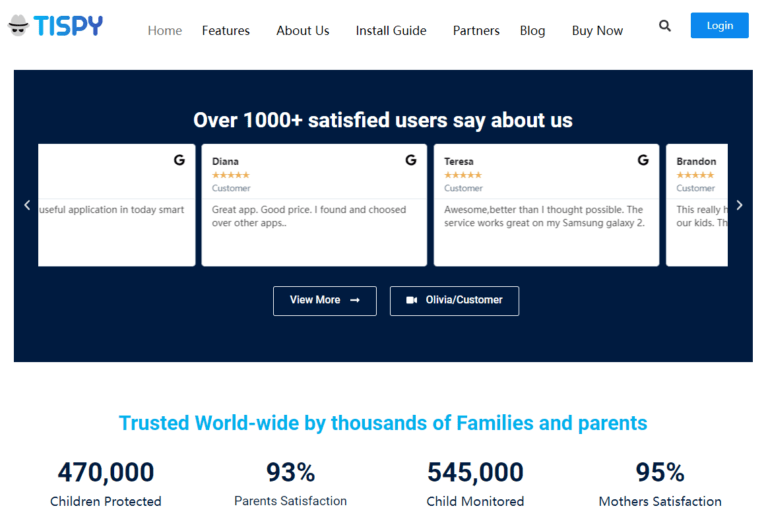Click the View More button
The height and width of the screenshot is (525, 768).
point(324,300)
